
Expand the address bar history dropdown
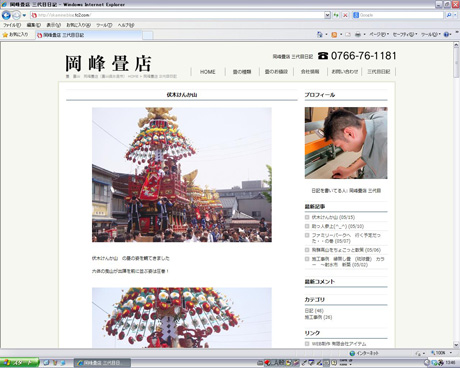(327, 15)
